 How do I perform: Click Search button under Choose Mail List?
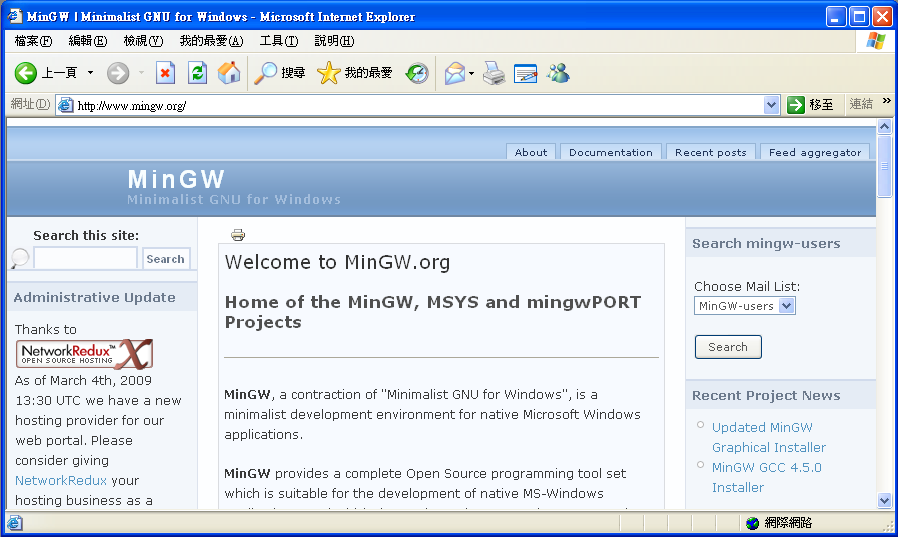[x=728, y=347]
